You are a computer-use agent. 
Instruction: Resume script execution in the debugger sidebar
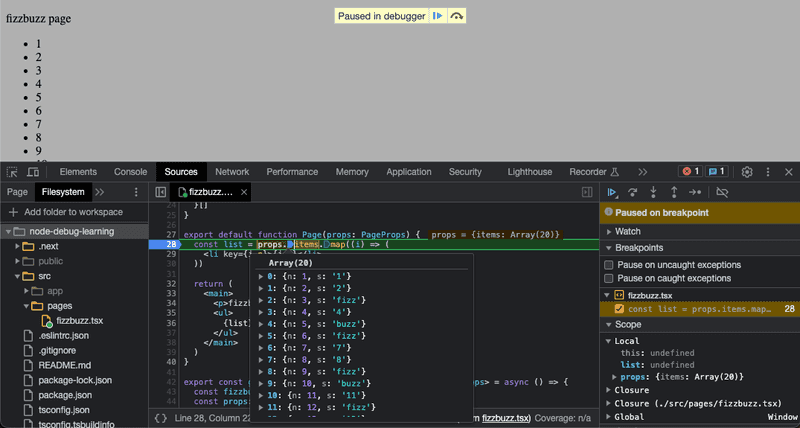tap(612, 192)
